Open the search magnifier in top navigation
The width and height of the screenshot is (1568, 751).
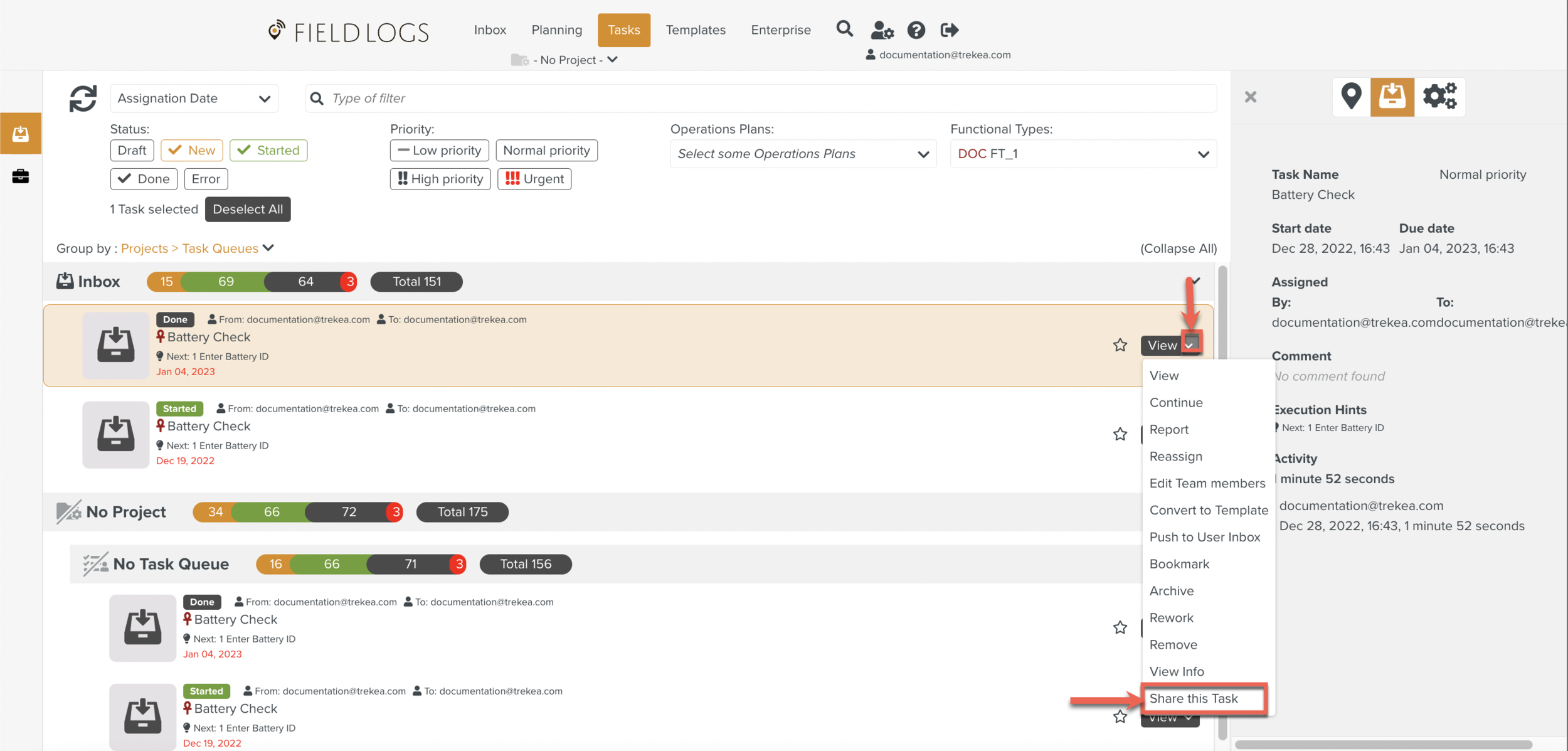(x=844, y=29)
